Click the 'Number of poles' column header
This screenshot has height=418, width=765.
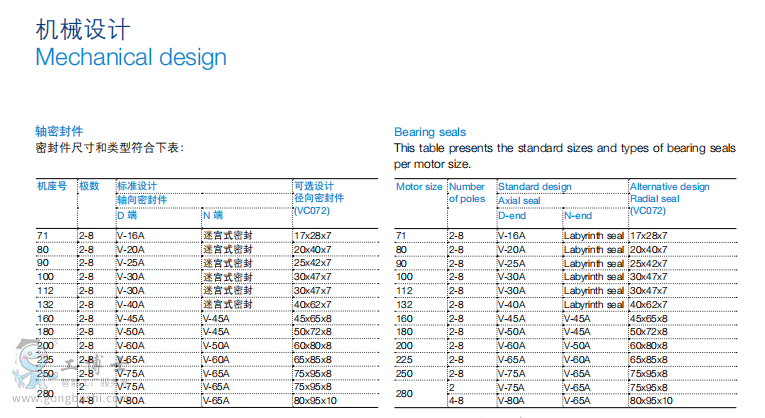(466, 192)
